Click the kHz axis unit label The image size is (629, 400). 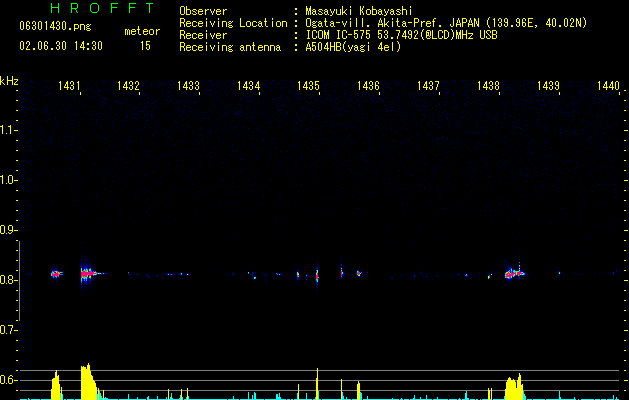[9, 81]
